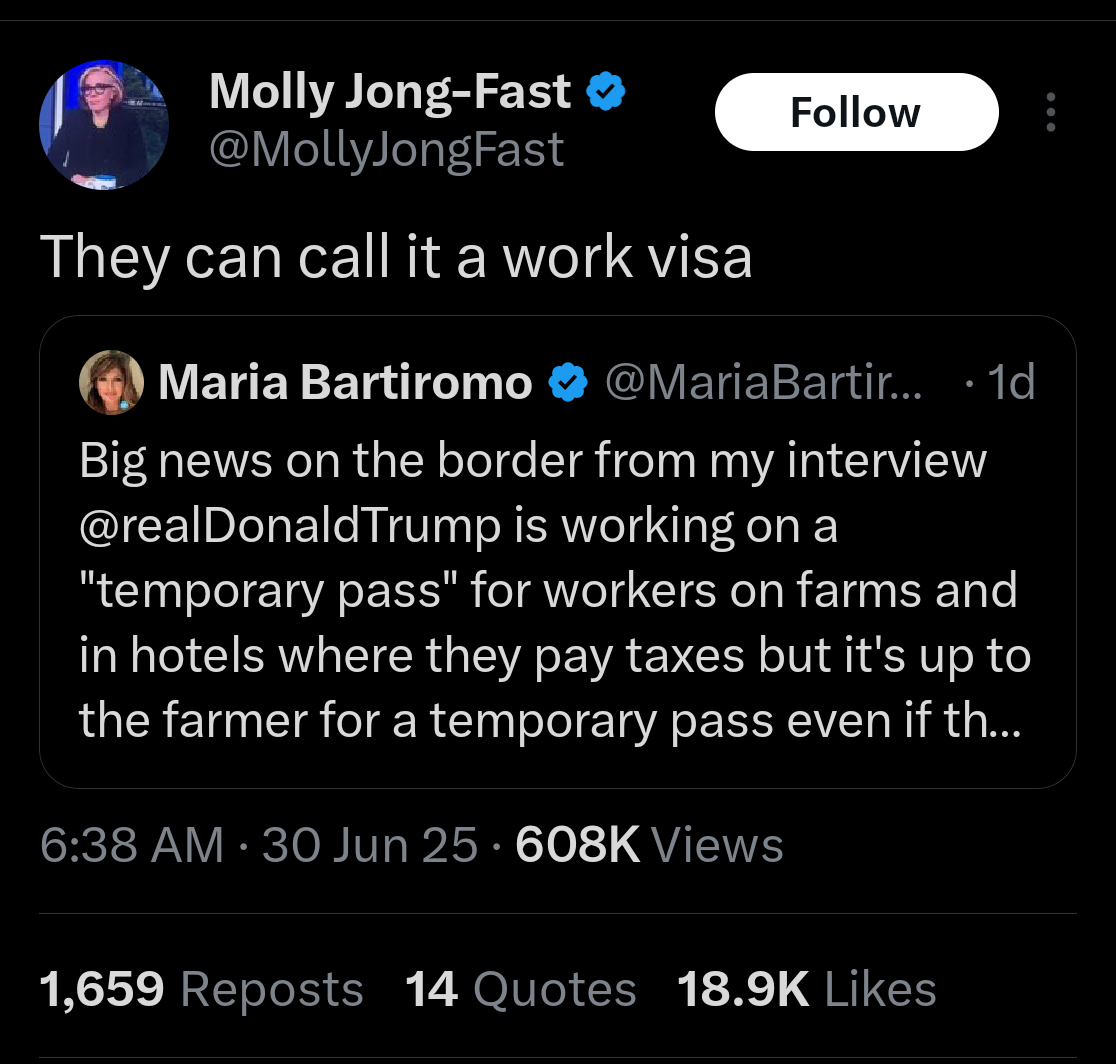Click Maria Bartiromo's verified checkmark badge
Screen dimensions: 1116x1064
click(567, 382)
